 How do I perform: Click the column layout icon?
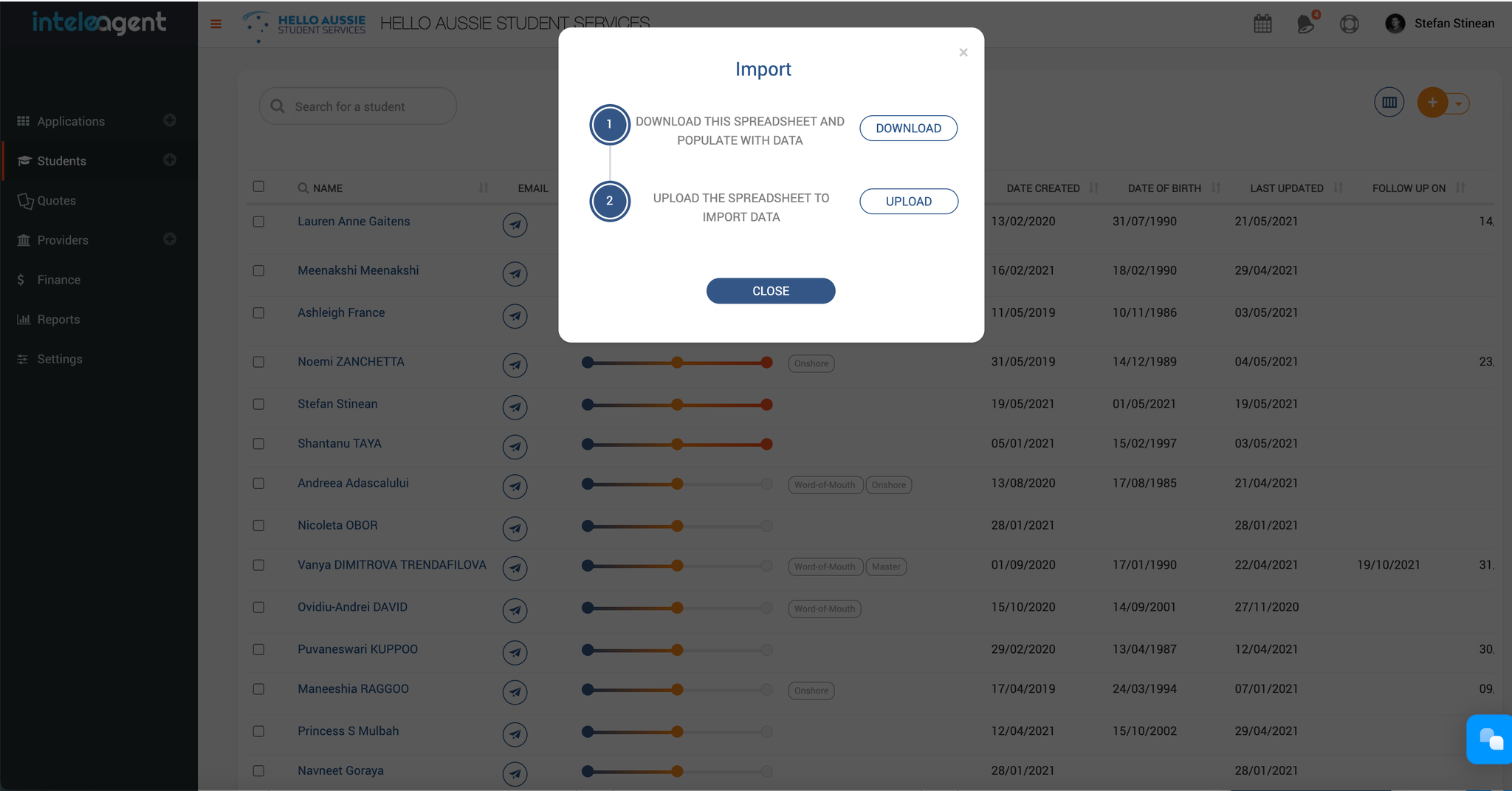(1389, 103)
